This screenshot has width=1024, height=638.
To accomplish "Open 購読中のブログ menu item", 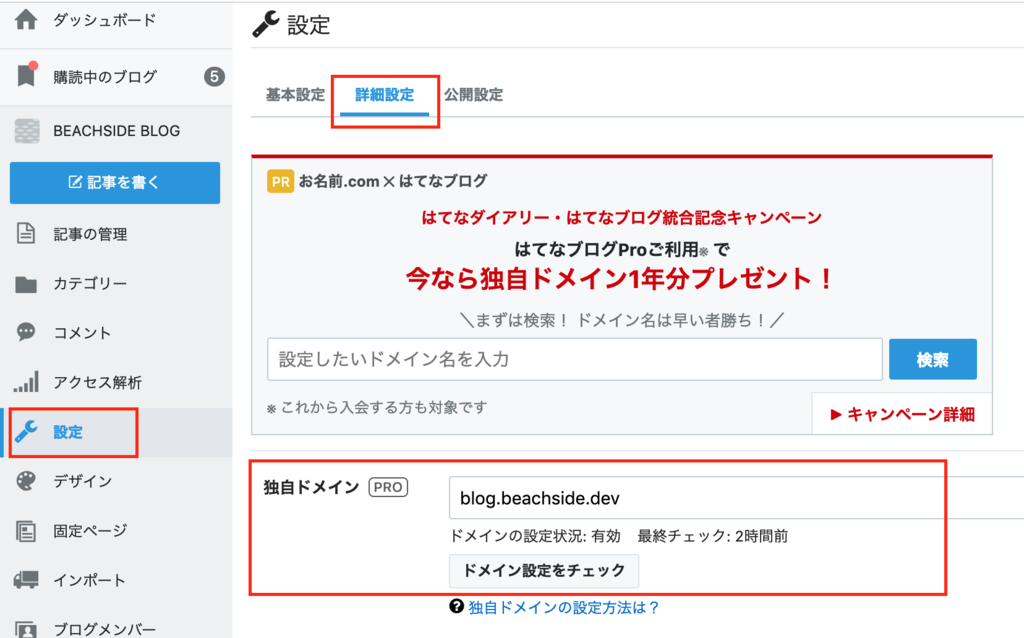I will coord(104,77).
